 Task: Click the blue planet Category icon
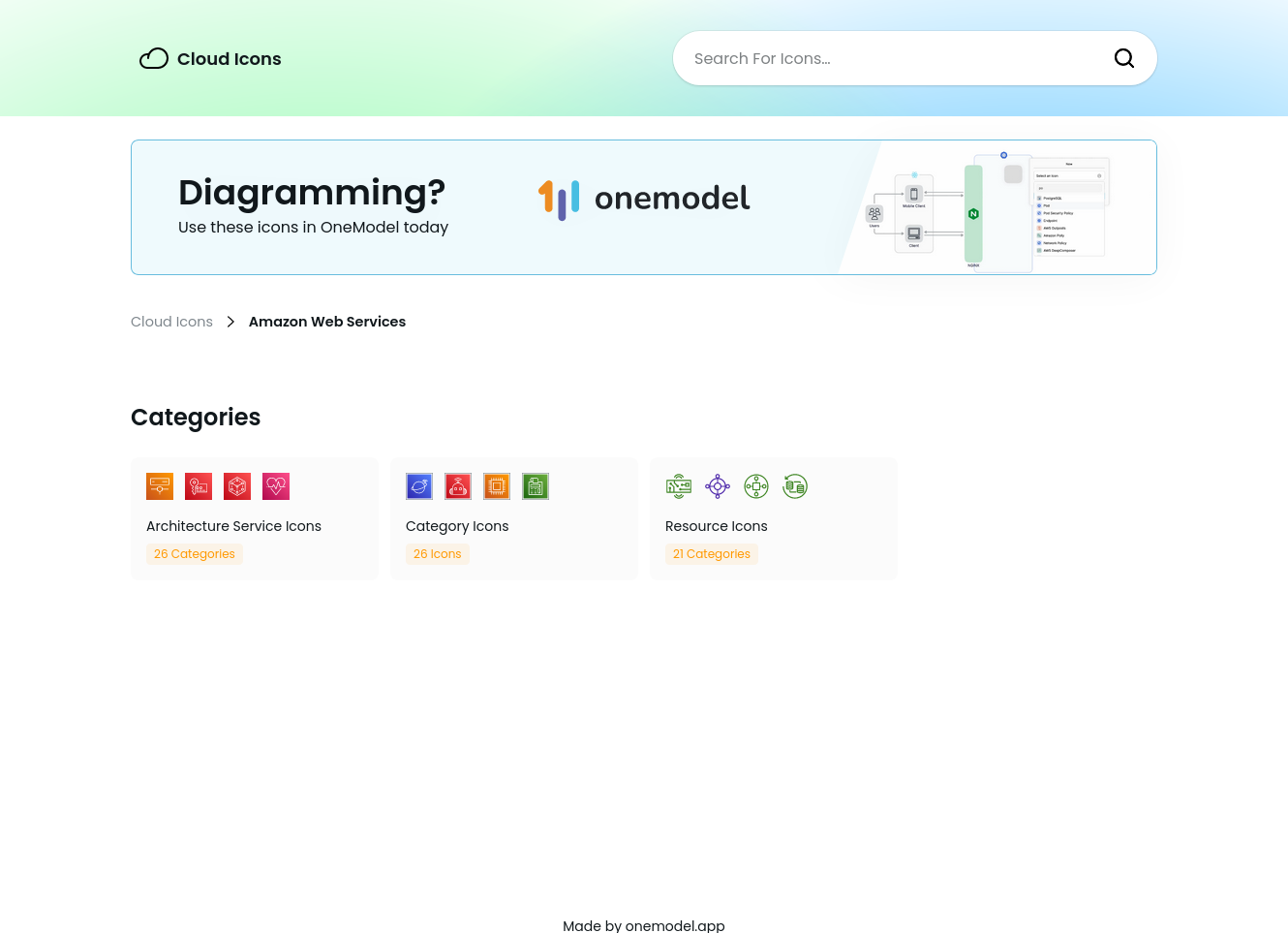419,486
